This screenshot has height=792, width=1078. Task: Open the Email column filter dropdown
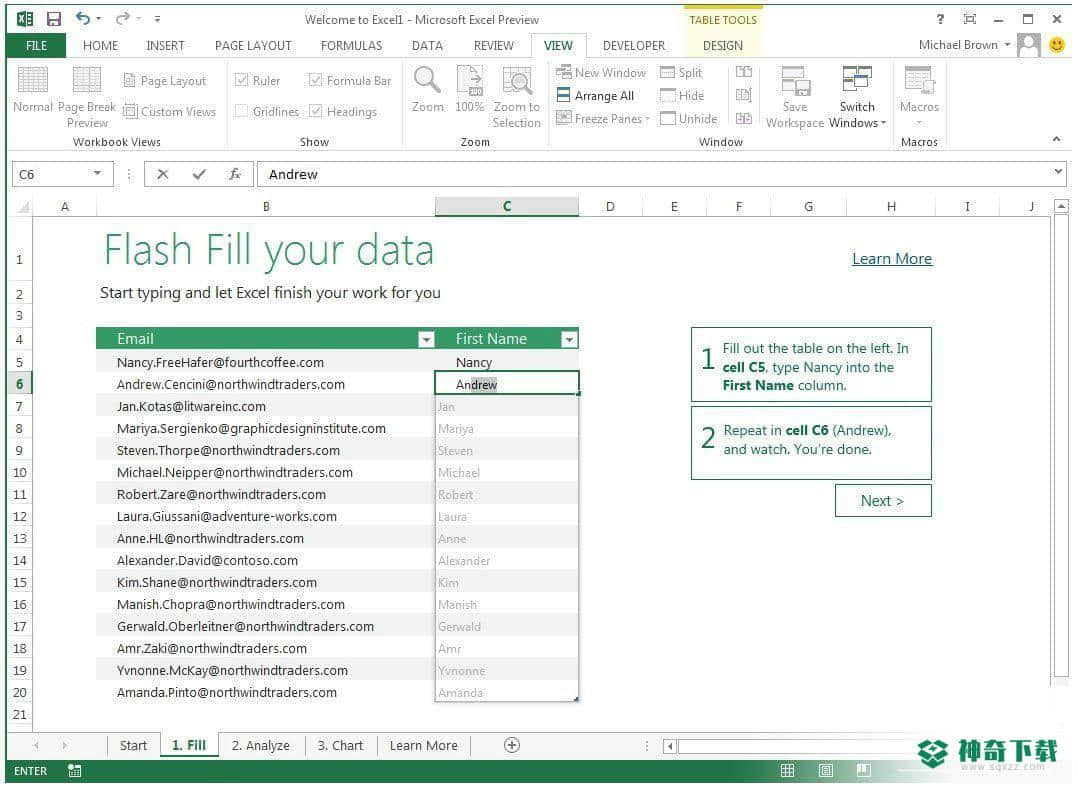coord(426,339)
